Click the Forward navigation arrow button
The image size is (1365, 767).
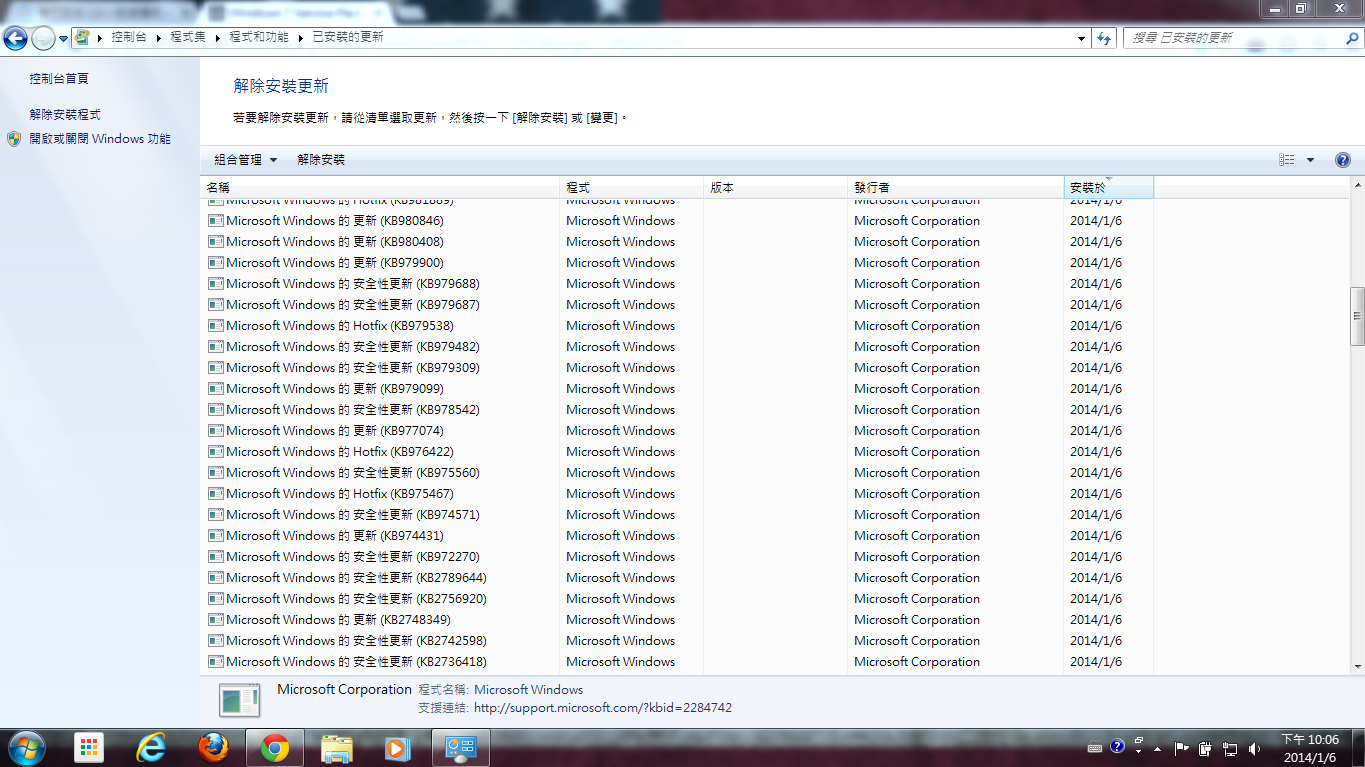click(x=43, y=38)
